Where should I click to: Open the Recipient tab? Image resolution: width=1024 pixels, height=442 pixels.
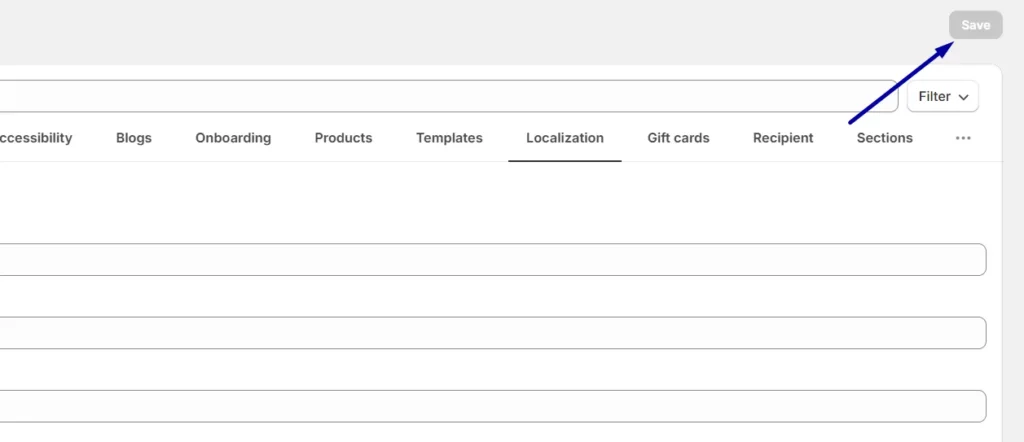point(783,138)
